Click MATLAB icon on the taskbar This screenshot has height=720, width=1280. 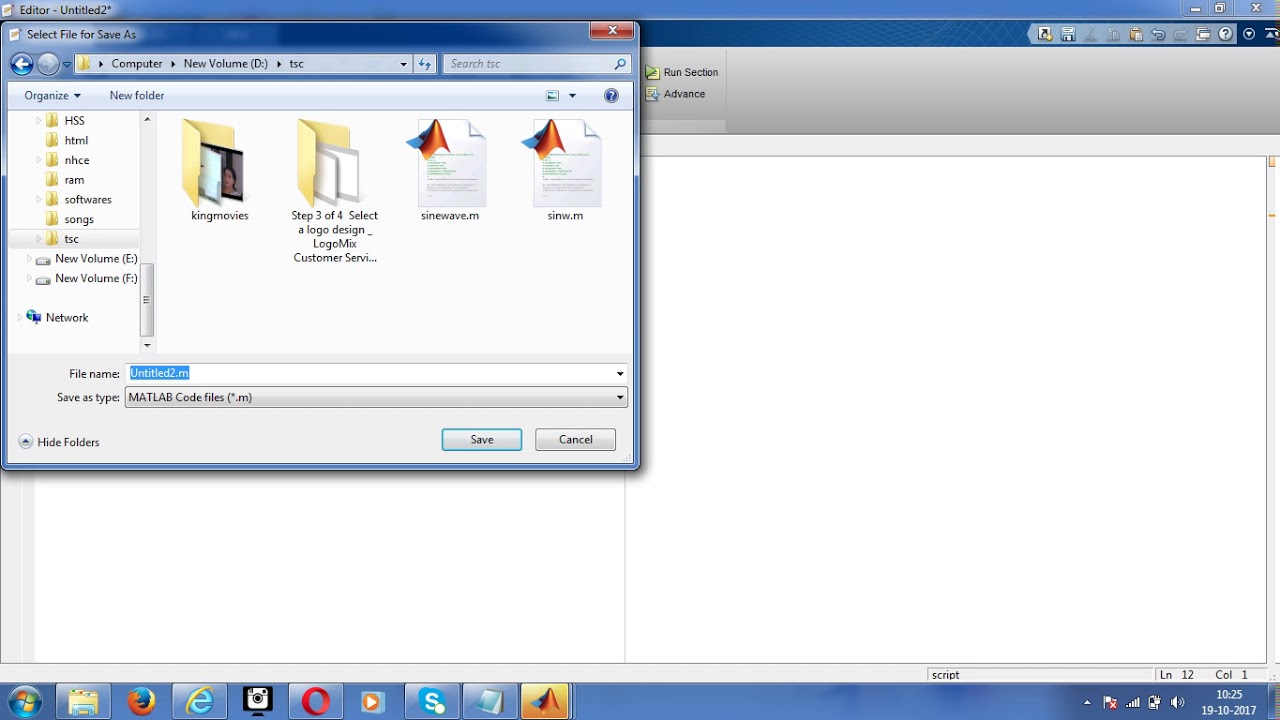(x=546, y=702)
